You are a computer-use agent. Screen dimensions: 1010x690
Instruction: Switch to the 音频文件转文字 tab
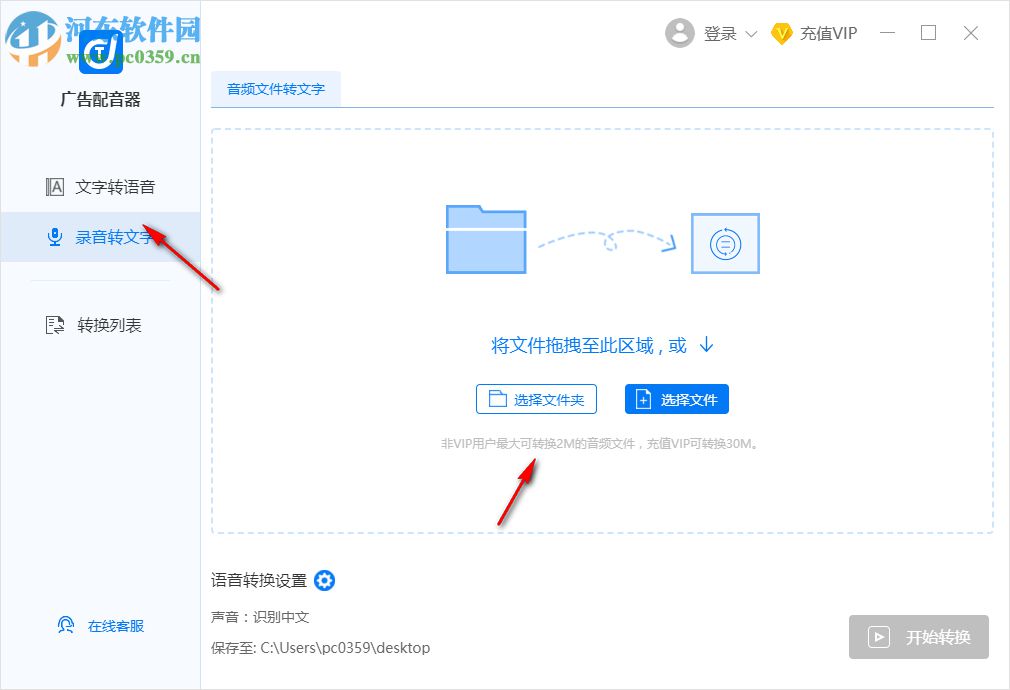click(275, 89)
